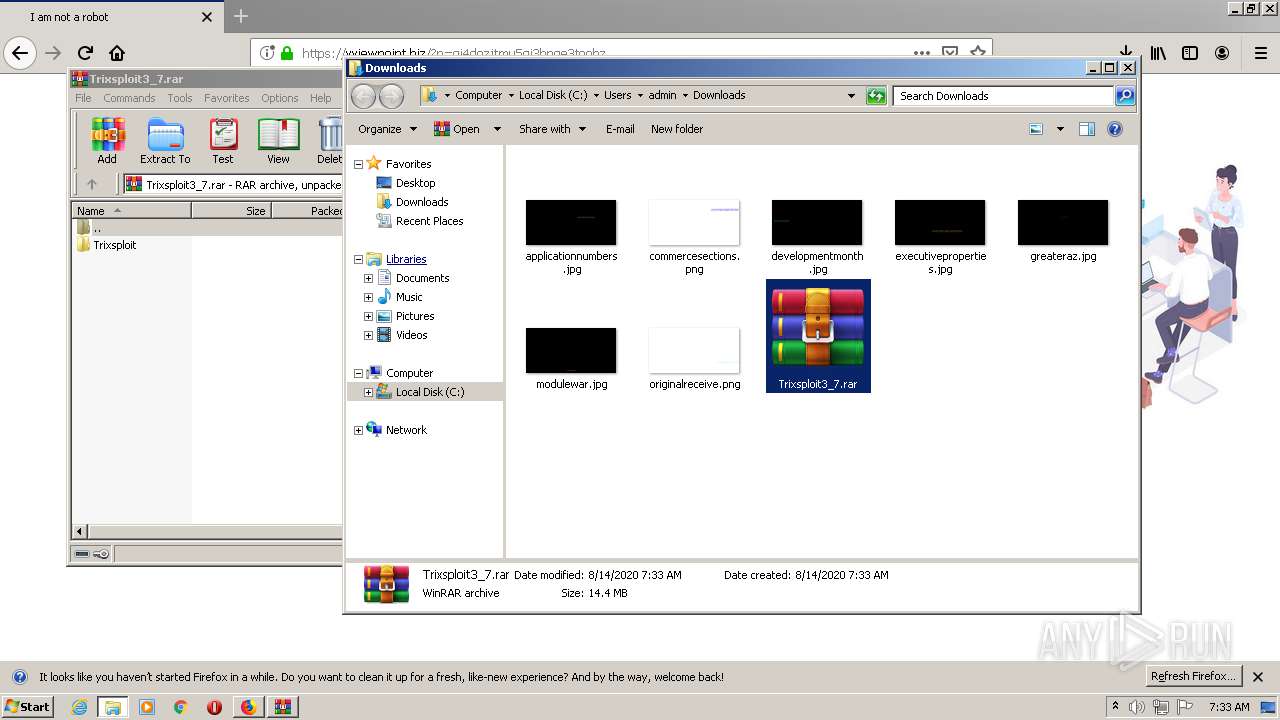Viewport: 1280px width, 720px height.
Task: Dismiss the Firefox notification bar
Action: pyautogui.click(x=1258, y=677)
